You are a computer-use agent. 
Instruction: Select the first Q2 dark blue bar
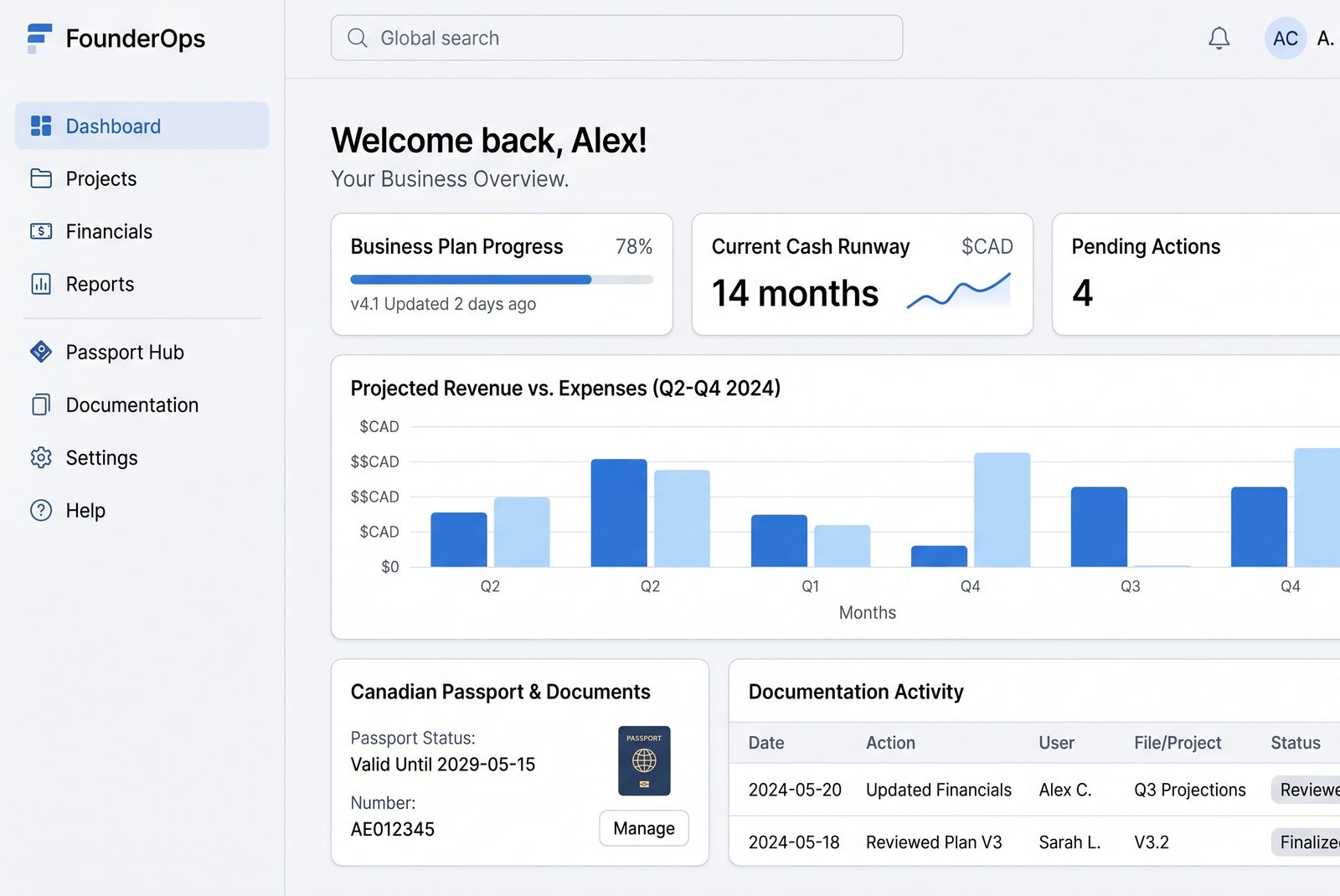click(459, 539)
